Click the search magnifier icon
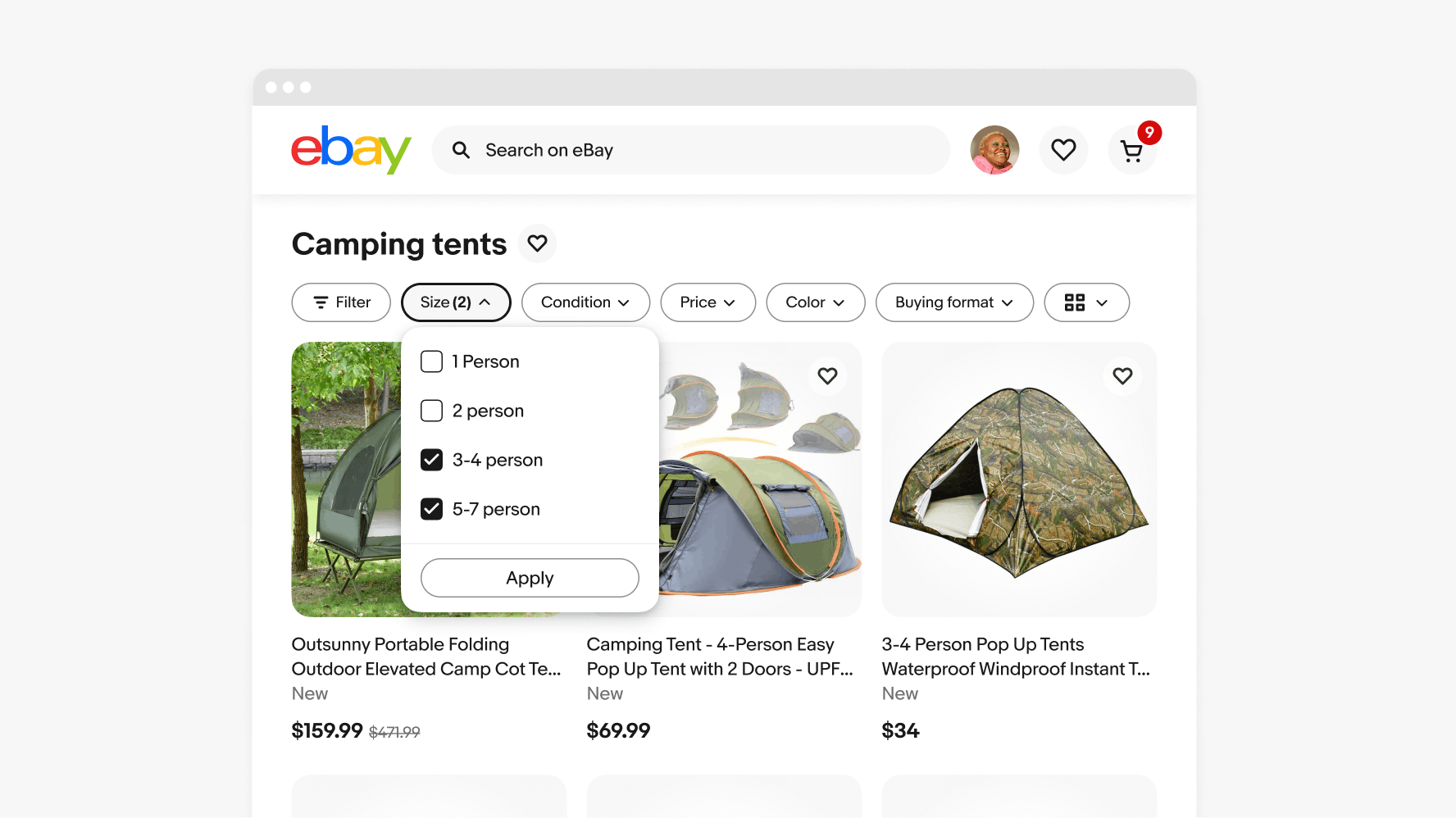Image resolution: width=1456 pixels, height=818 pixels. tap(462, 150)
